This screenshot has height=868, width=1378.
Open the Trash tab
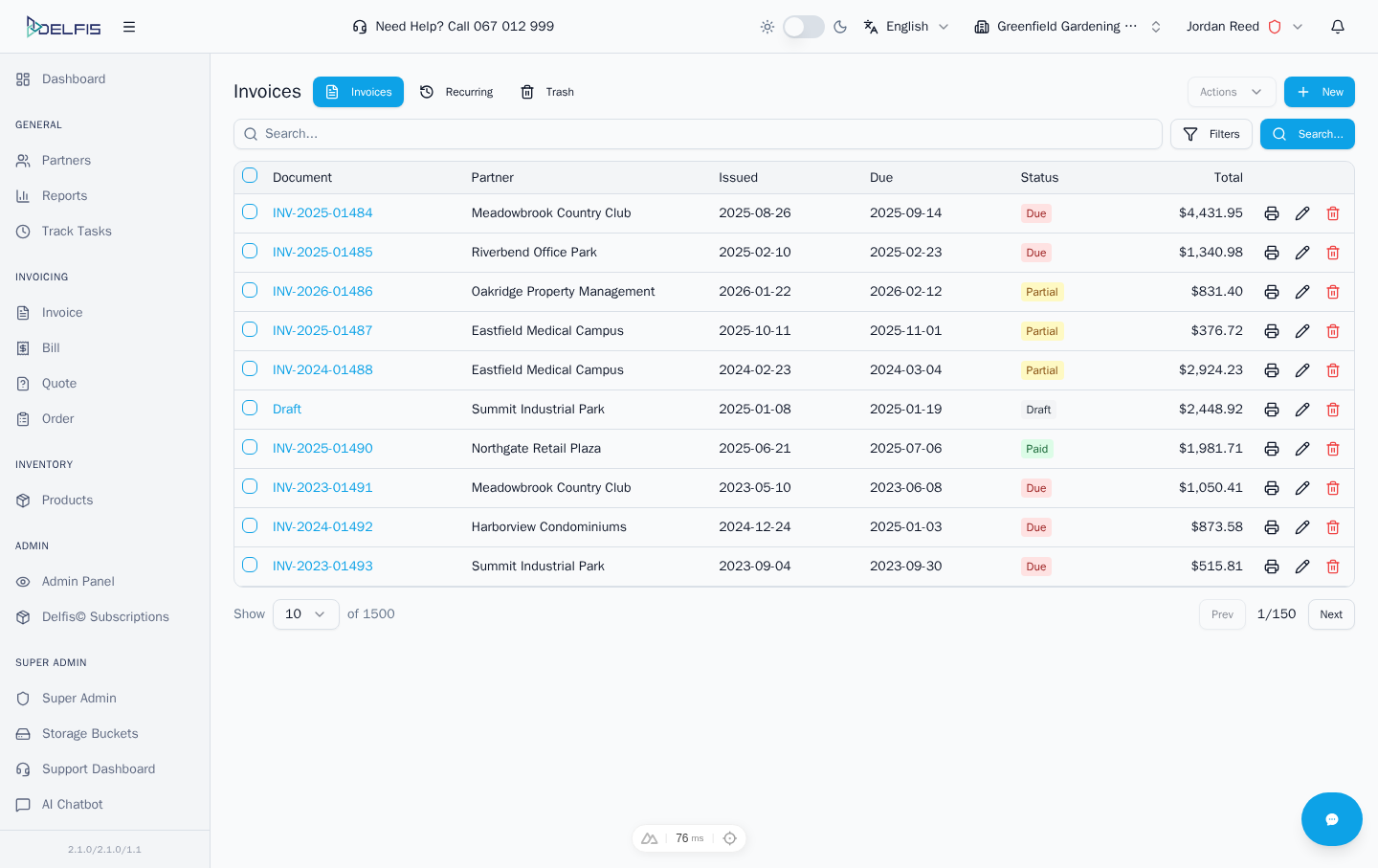tap(546, 91)
